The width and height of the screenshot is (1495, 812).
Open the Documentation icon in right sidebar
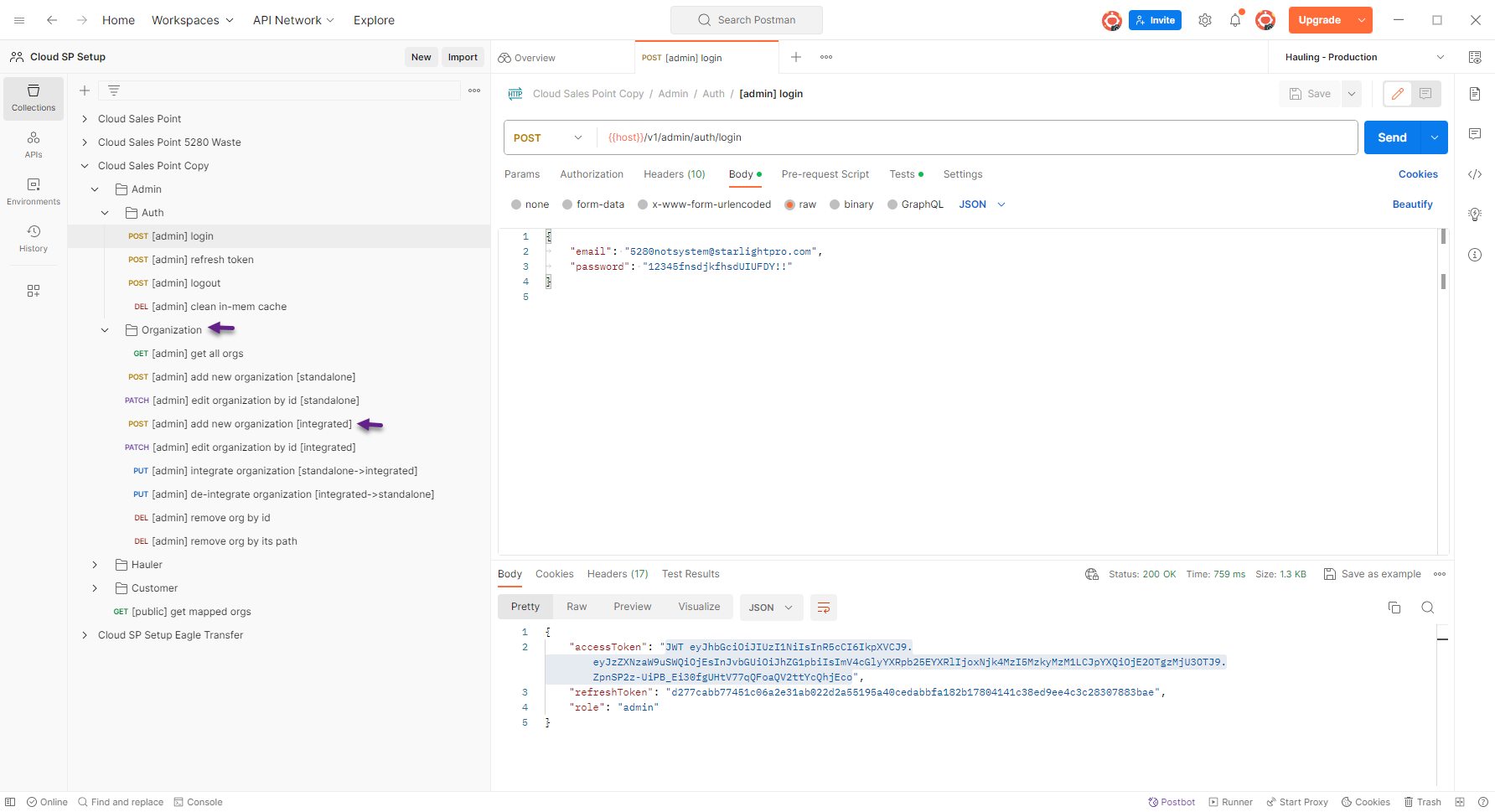coord(1475,94)
